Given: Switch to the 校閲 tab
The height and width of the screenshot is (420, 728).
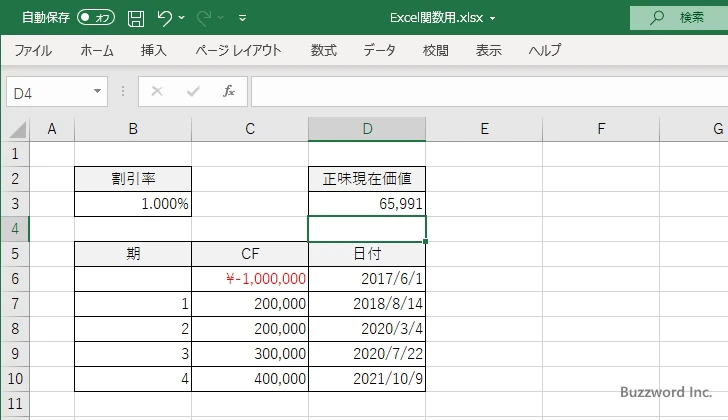Looking at the screenshot, I should [436, 50].
